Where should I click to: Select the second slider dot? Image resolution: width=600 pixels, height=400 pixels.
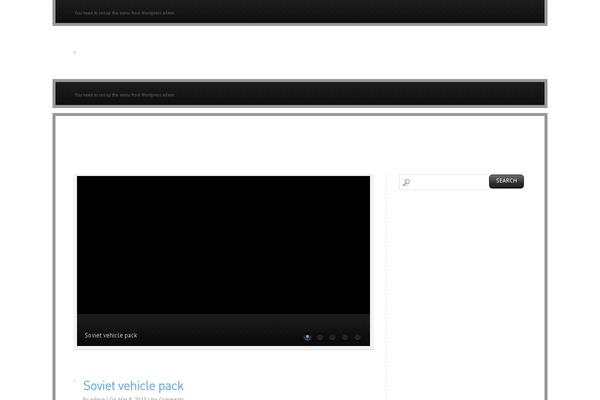320,337
